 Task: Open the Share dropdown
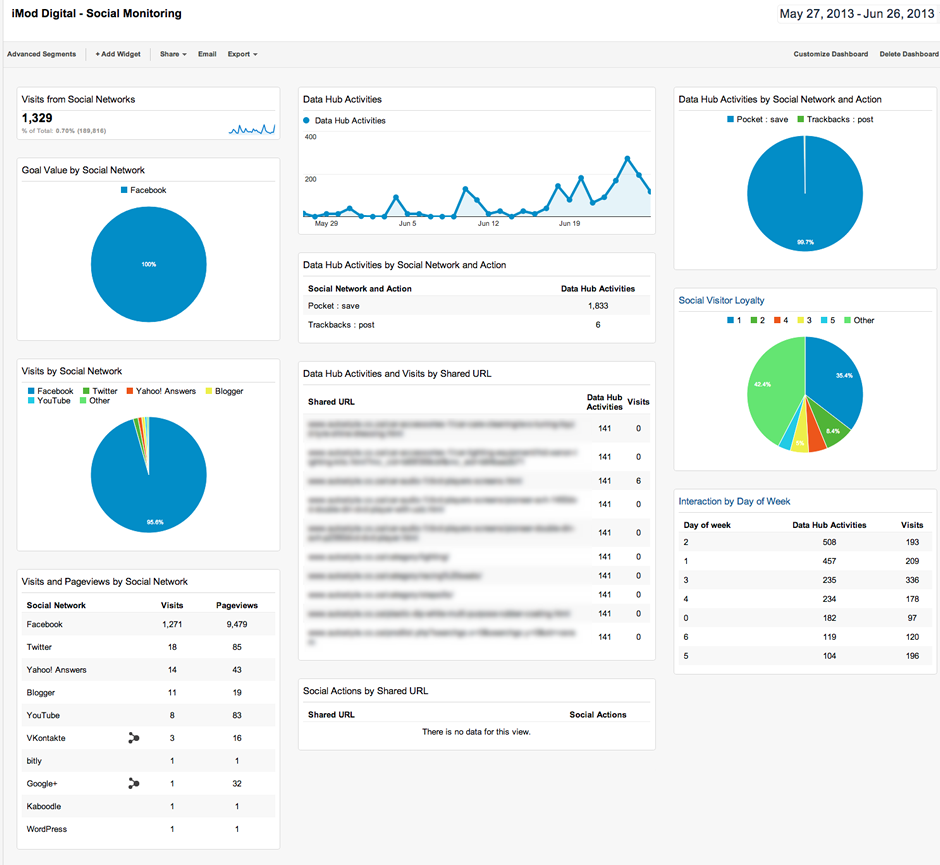(173, 54)
